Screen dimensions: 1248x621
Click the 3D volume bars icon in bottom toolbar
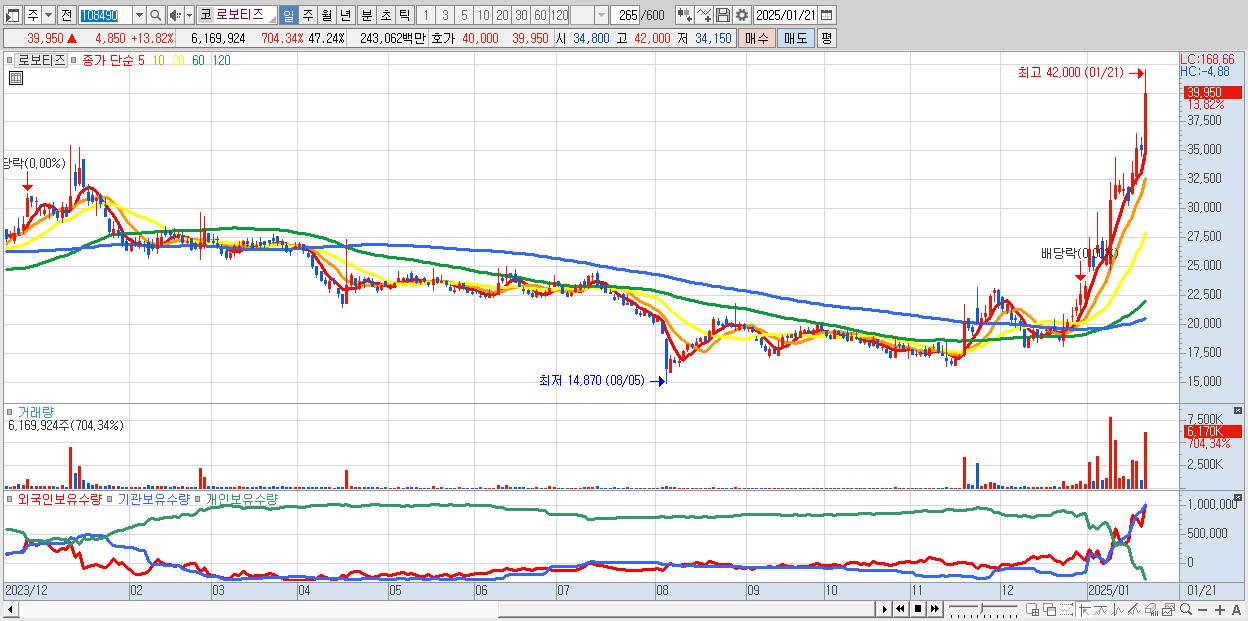[1151, 610]
